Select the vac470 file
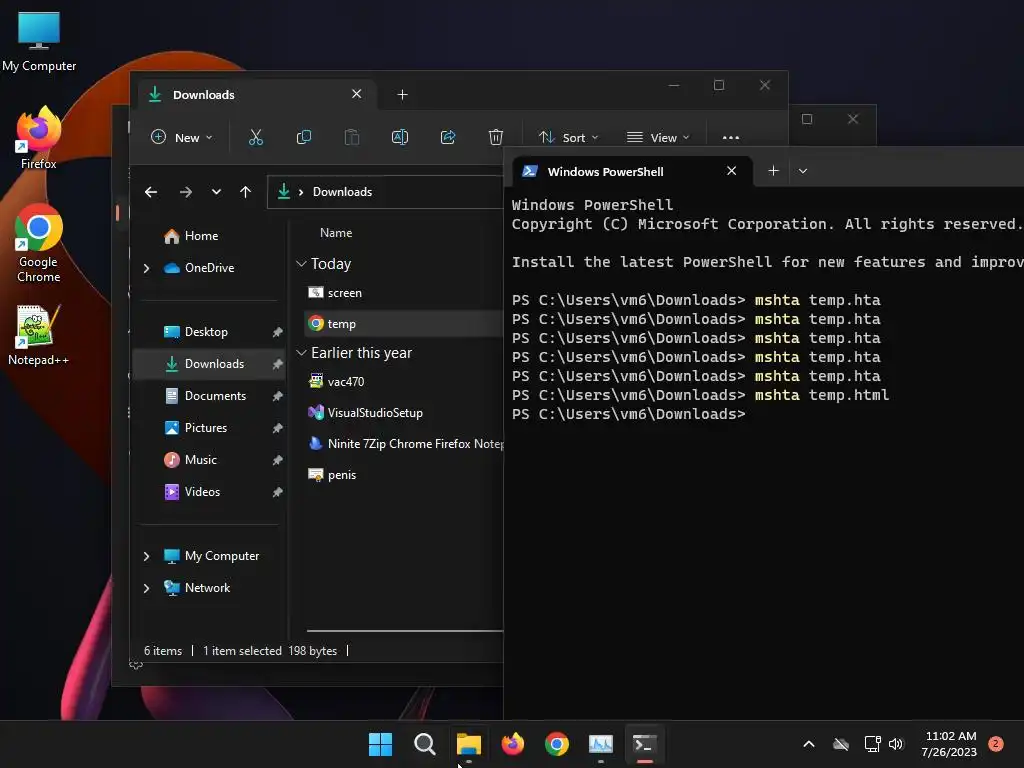1024x768 pixels. click(x=336, y=382)
